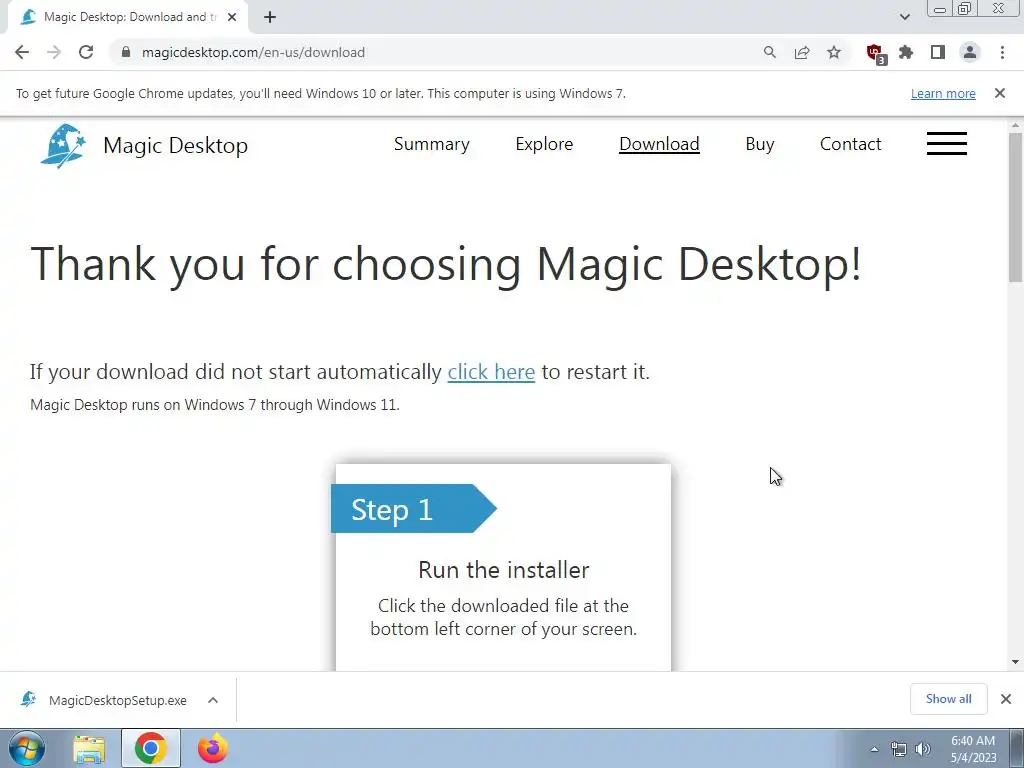Open the uBlock shield extension
Viewport: 1024px width, 768px height.
(x=875, y=54)
